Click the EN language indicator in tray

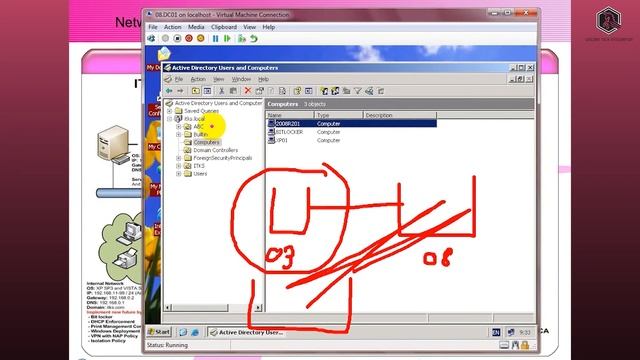496,333
